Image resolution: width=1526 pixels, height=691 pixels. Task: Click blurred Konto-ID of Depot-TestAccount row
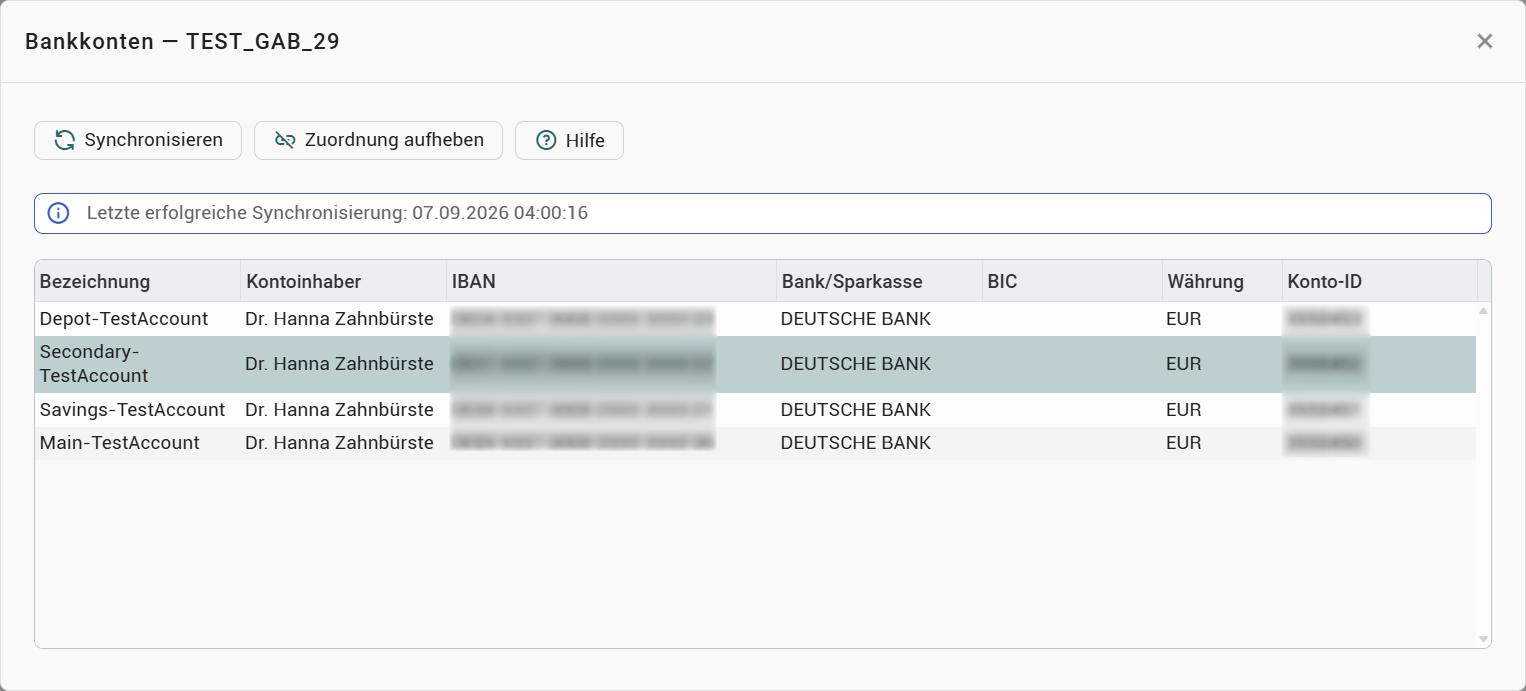click(1326, 319)
